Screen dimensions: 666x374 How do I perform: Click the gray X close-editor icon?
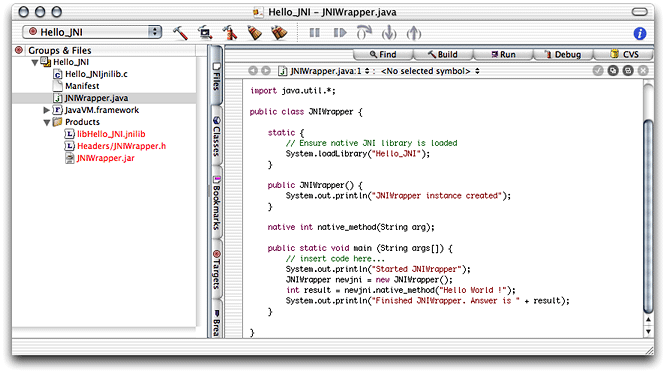(643, 70)
